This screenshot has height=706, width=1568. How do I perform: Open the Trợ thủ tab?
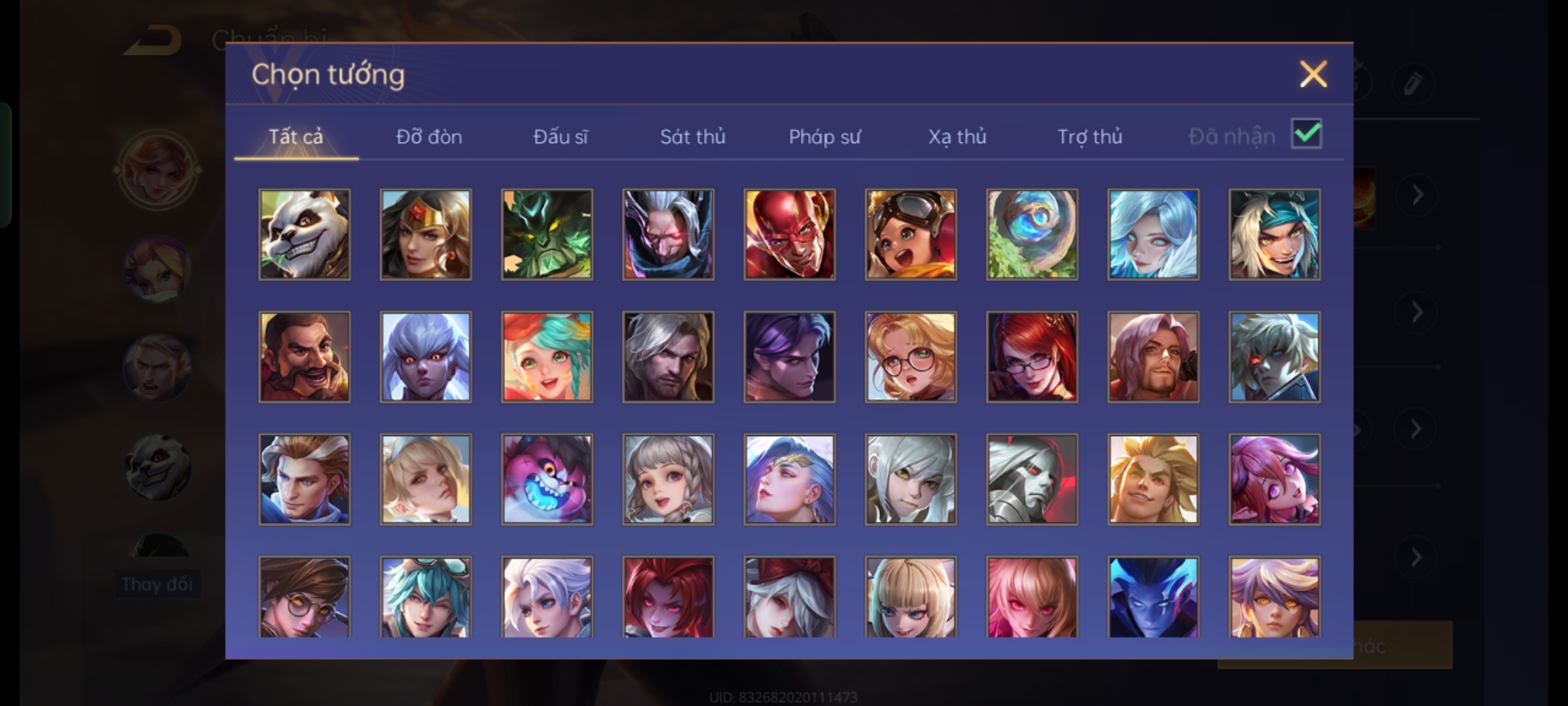coord(1090,137)
